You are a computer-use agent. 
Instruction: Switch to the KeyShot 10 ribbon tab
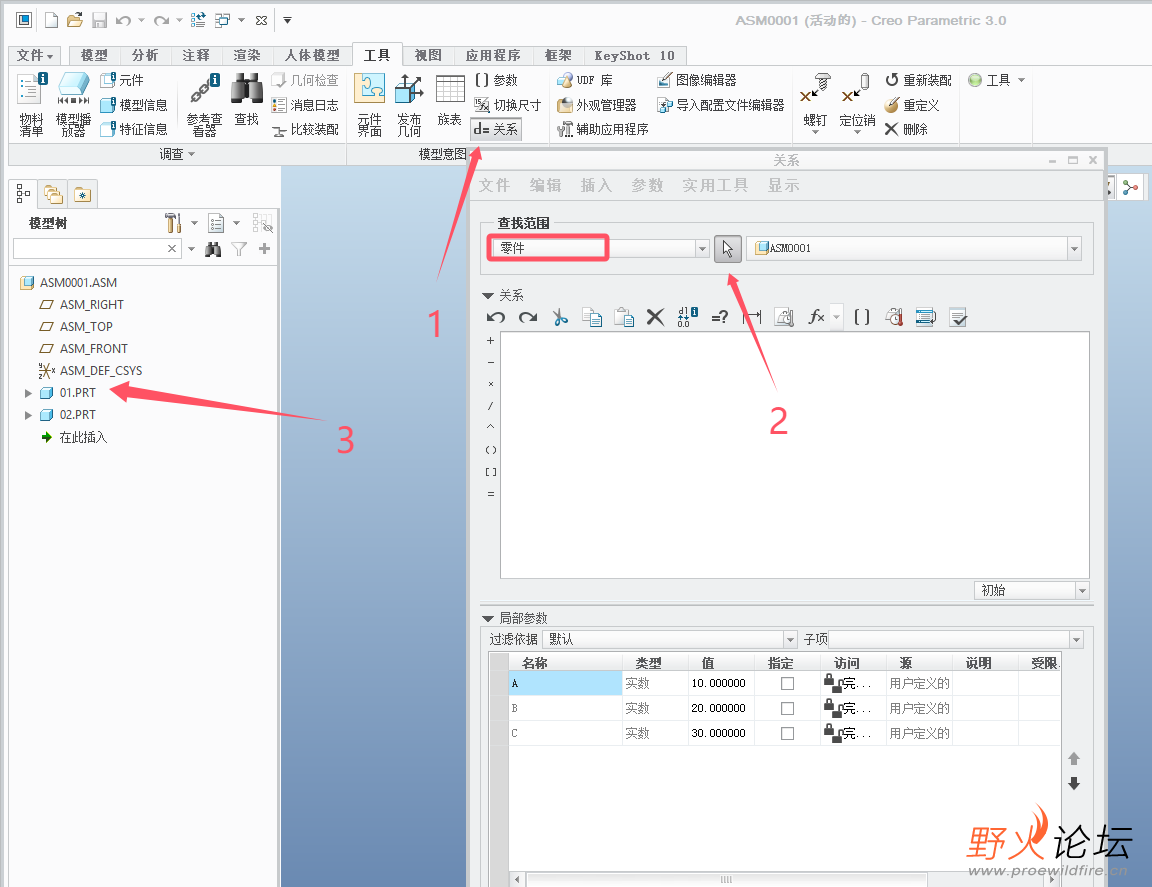(634, 55)
